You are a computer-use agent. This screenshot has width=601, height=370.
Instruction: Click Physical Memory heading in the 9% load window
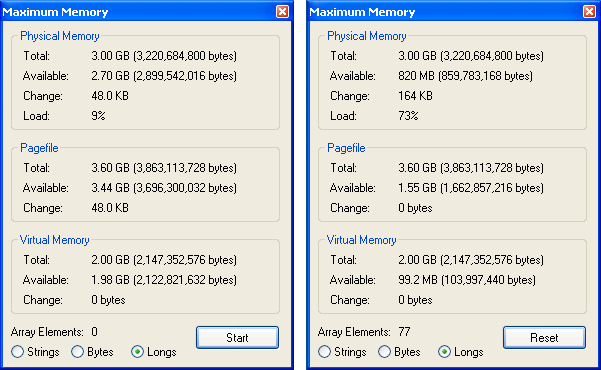click(x=60, y=36)
